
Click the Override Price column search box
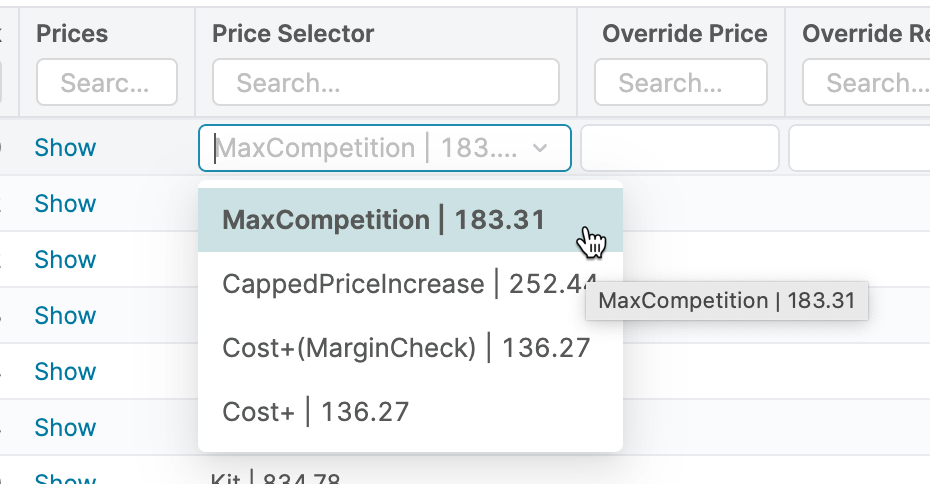tap(680, 82)
